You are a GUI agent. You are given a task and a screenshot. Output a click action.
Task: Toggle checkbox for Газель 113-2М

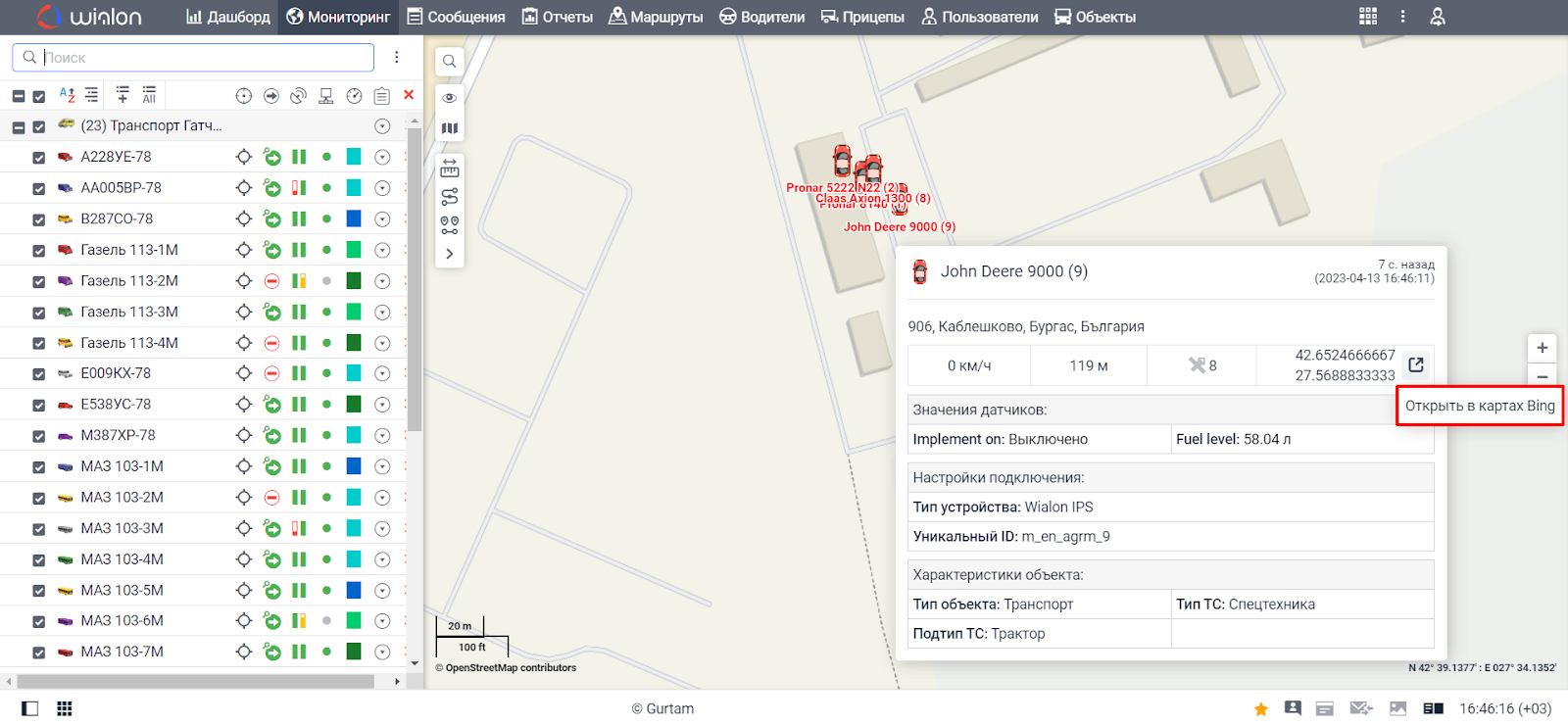[x=39, y=281]
